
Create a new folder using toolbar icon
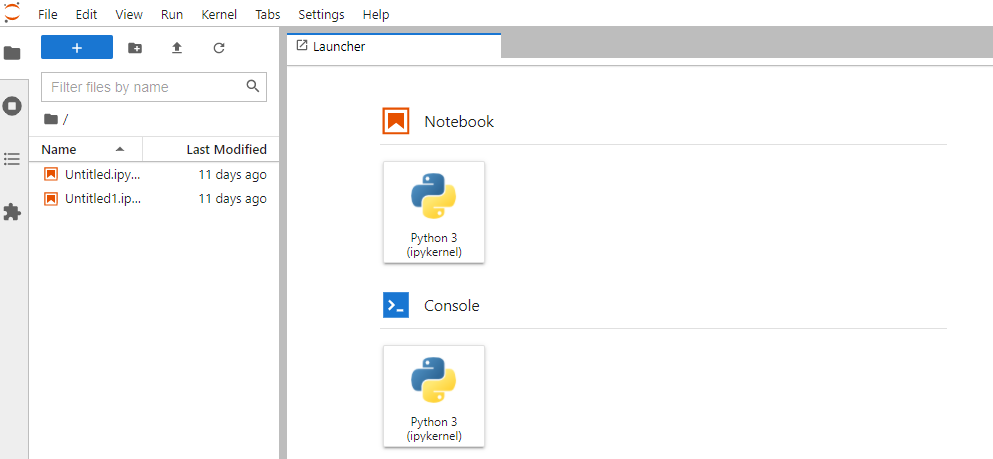pyautogui.click(x=135, y=48)
